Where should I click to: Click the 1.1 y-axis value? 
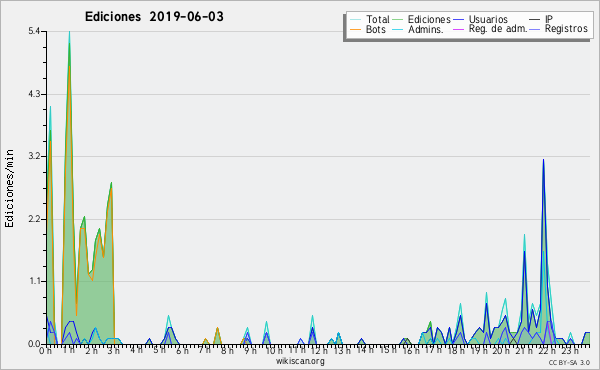[34, 281]
